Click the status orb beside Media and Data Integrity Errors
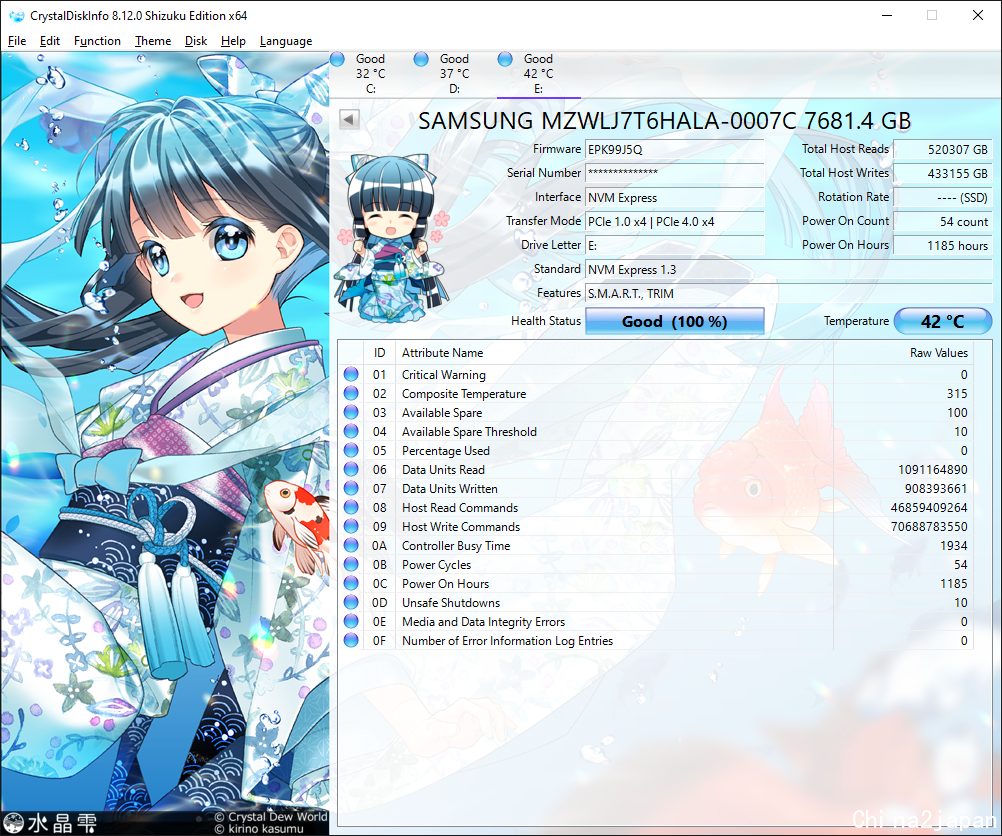This screenshot has width=1002, height=836. tap(351, 621)
